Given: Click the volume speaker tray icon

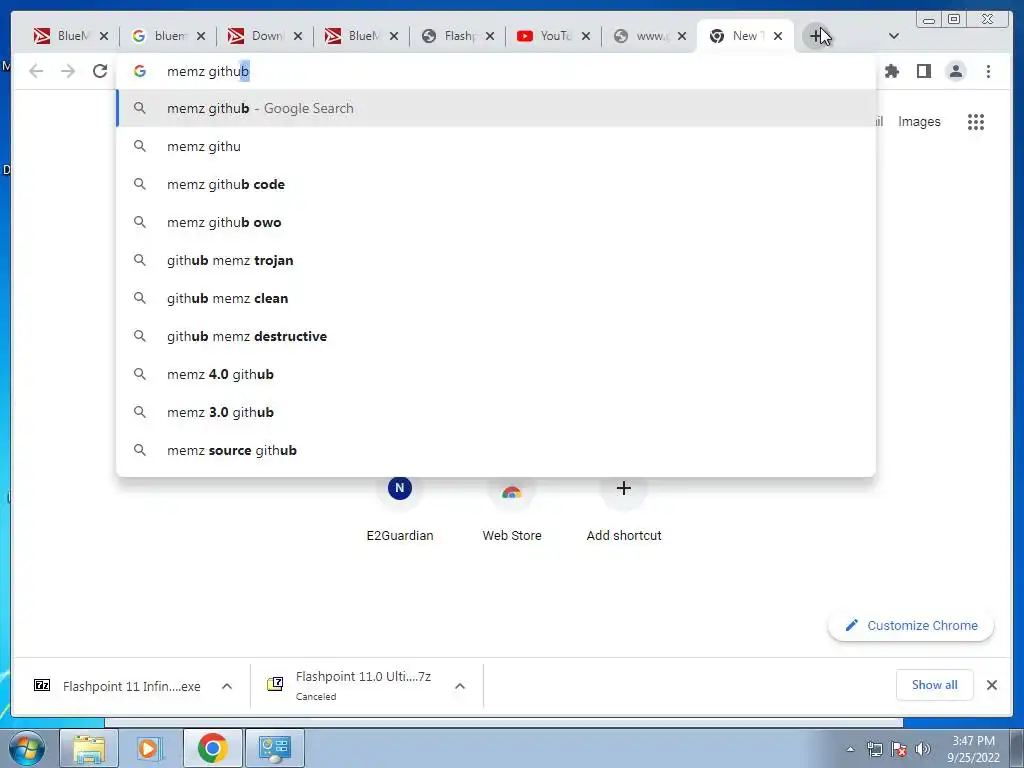Looking at the screenshot, I should (x=923, y=749).
